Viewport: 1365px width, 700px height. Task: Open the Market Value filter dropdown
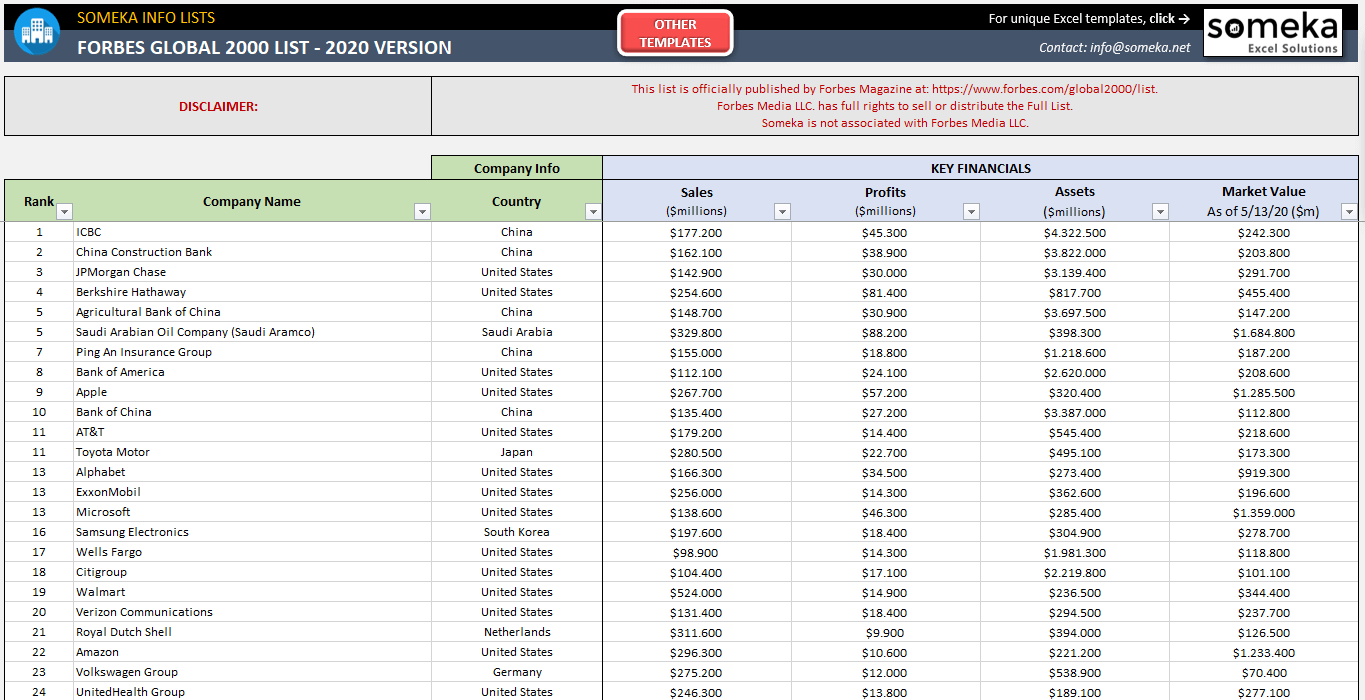click(x=1349, y=211)
